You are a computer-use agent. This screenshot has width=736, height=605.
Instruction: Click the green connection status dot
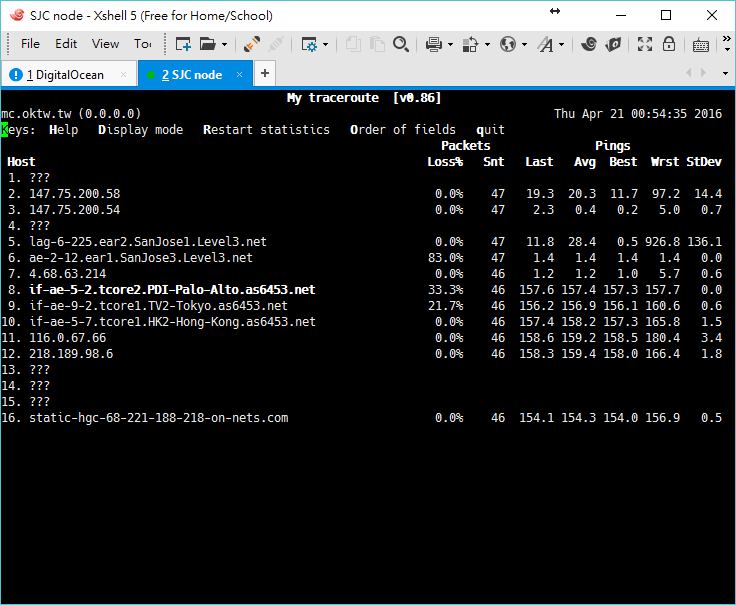point(151,75)
